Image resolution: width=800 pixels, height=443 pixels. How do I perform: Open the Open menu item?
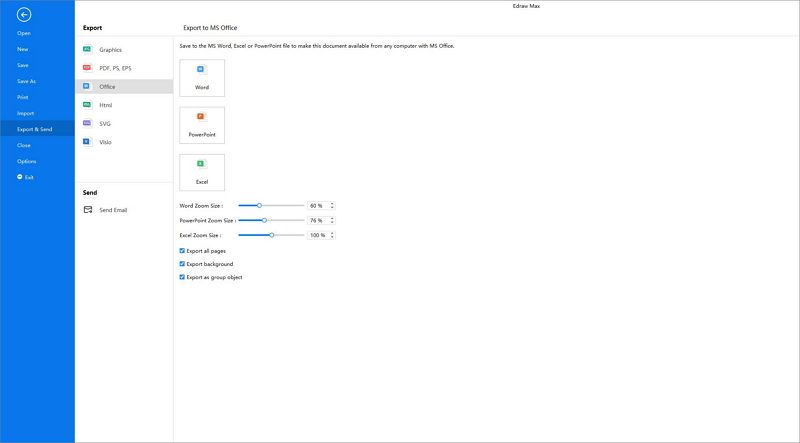pos(23,33)
